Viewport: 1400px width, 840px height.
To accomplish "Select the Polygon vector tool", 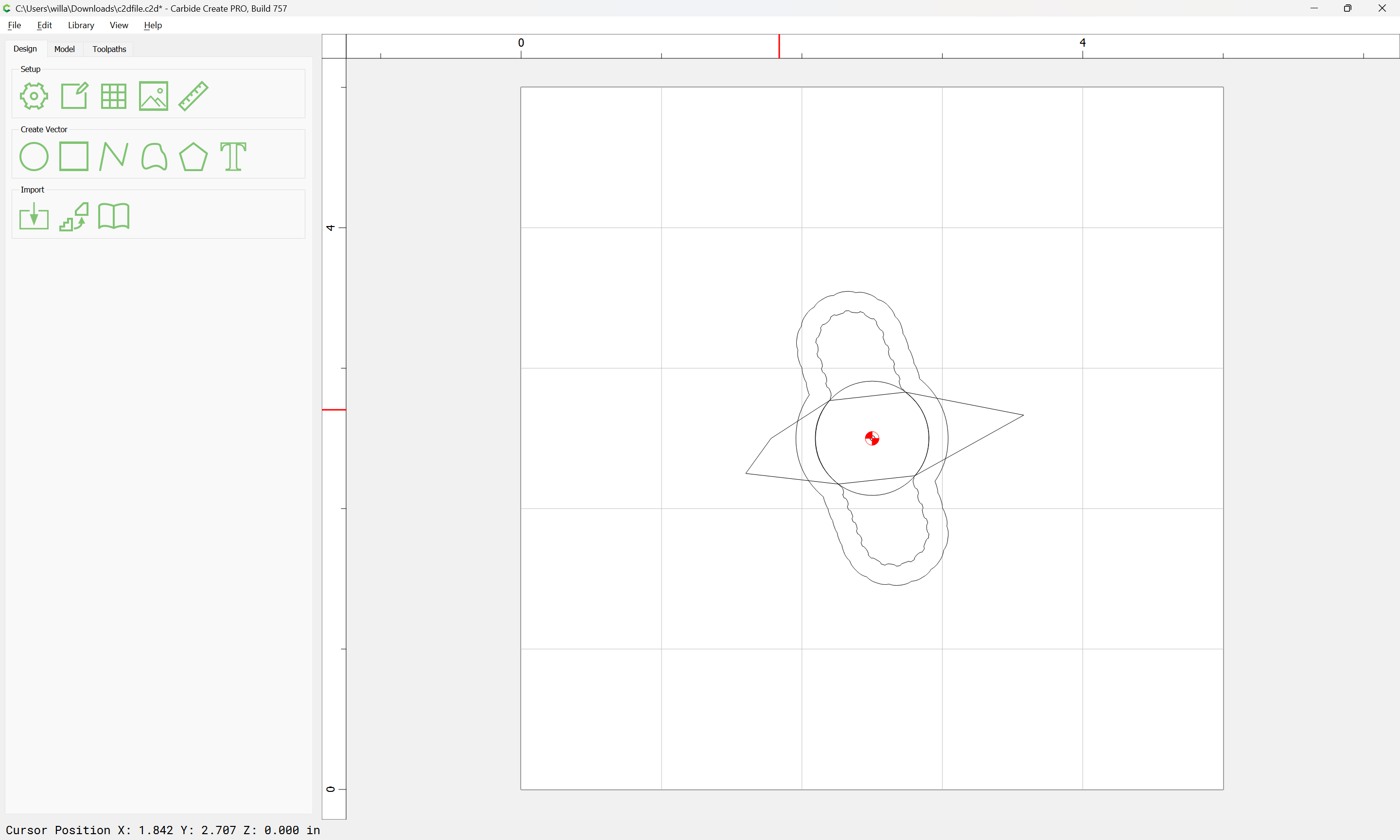I will click(x=193, y=157).
